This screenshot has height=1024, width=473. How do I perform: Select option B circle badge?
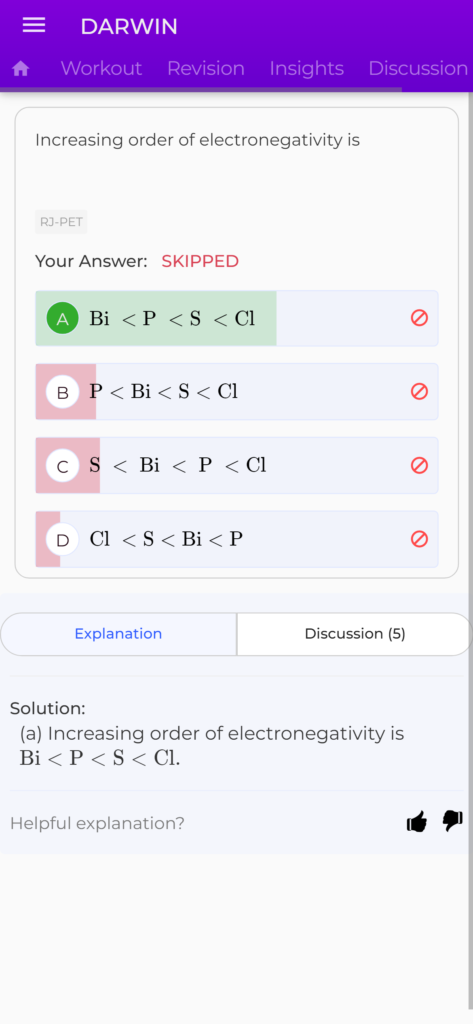coord(63,392)
